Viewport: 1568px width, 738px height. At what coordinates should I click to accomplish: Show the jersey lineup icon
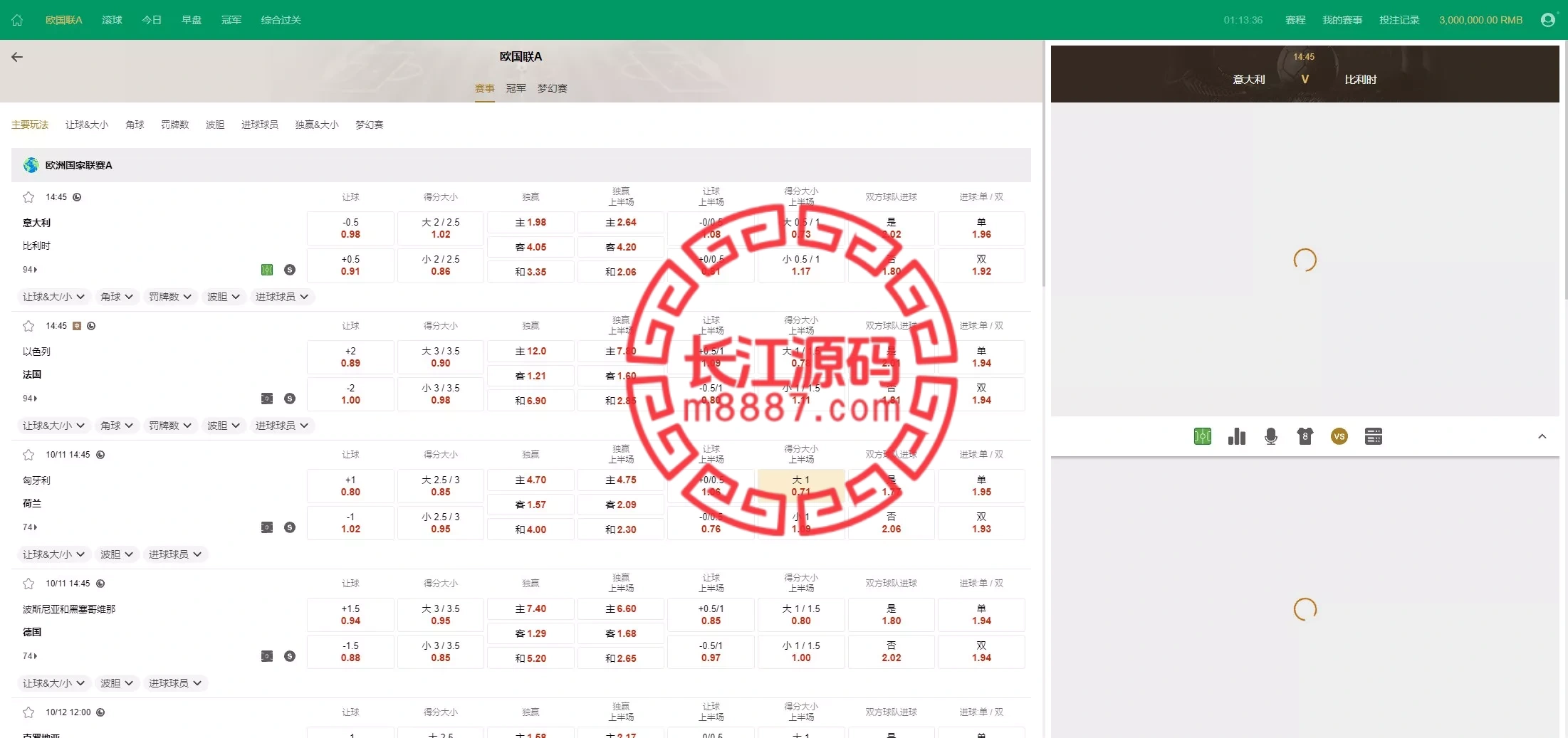pyautogui.click(x=1305, y=436)
